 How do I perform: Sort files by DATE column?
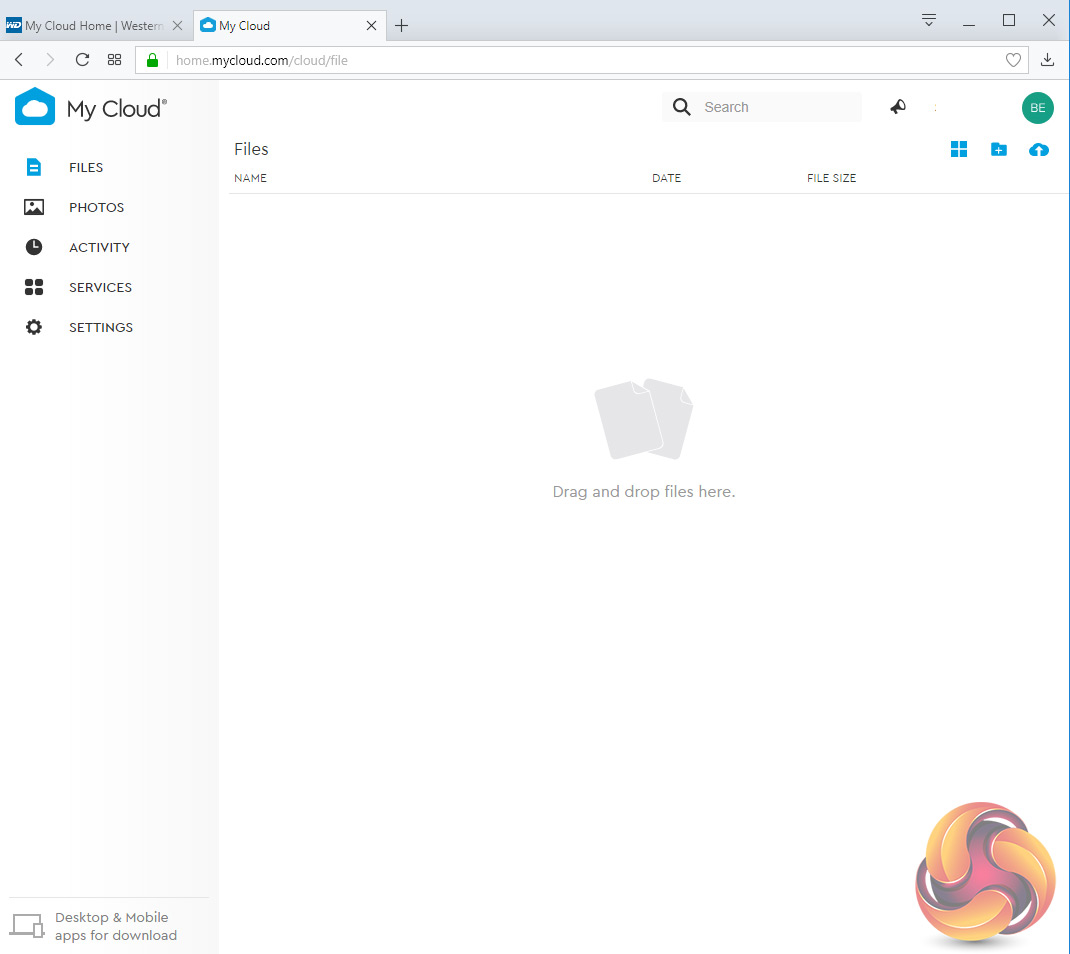(666, 178)
